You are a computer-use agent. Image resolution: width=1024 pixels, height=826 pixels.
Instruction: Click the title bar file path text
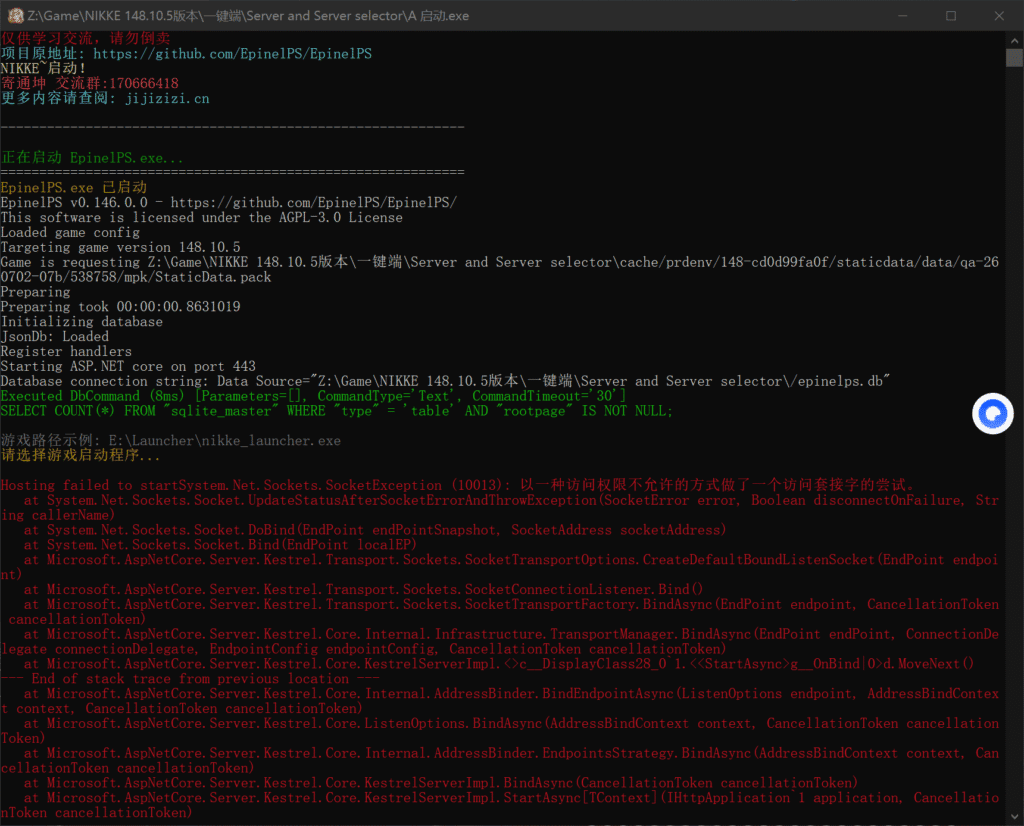coord(248,16)
